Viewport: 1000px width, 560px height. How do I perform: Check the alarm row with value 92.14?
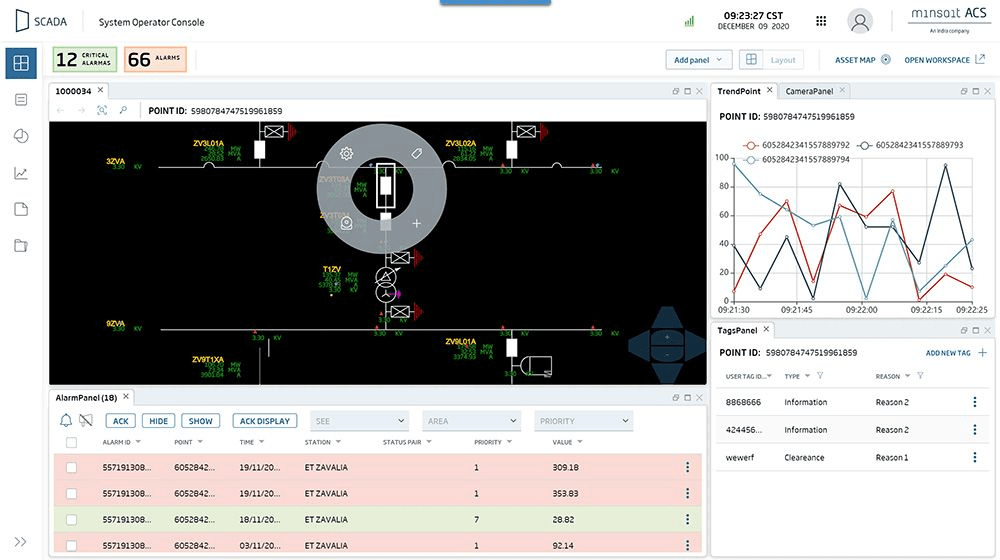(x=71, y=545)
